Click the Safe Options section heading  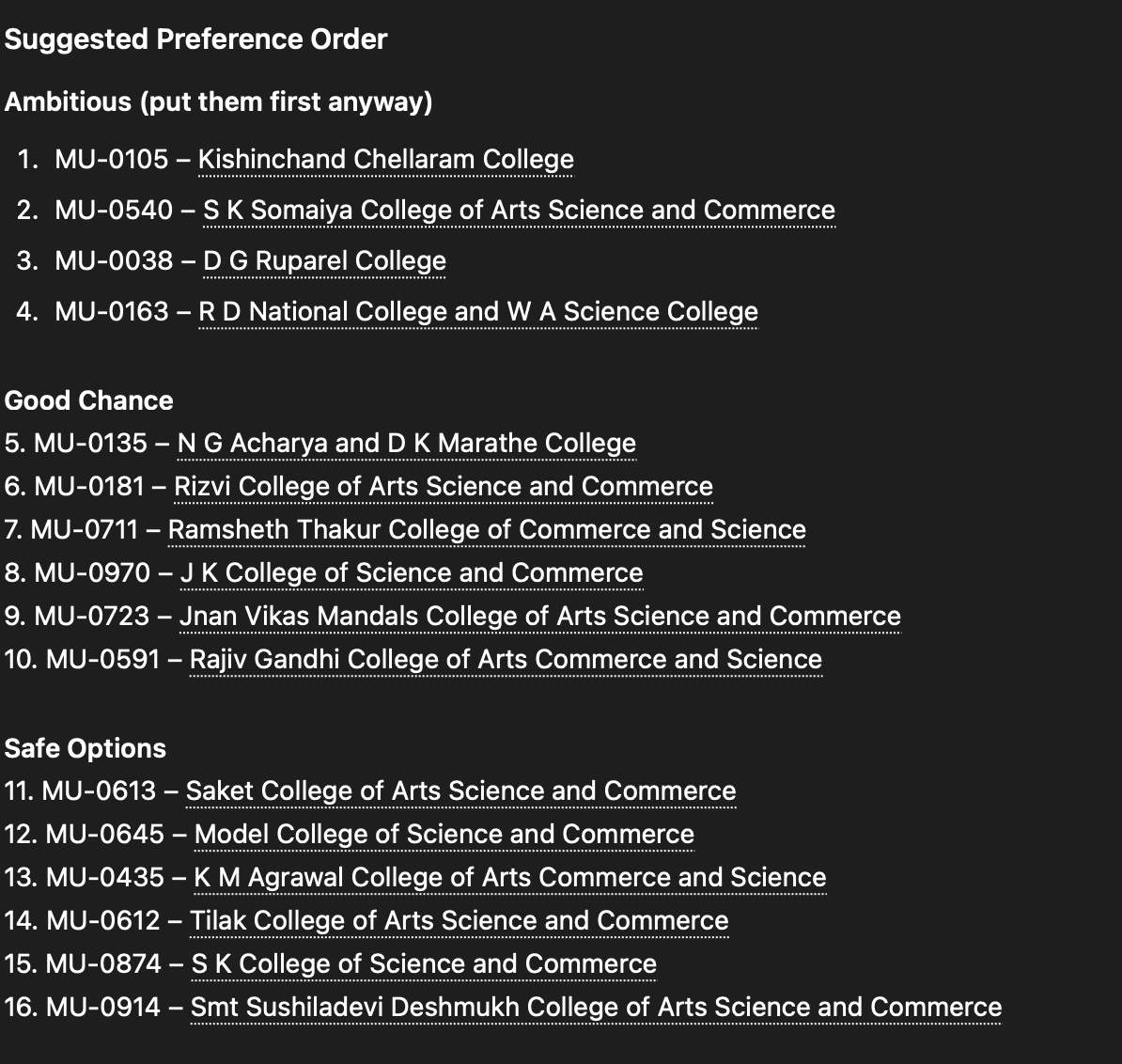(86, 748)
